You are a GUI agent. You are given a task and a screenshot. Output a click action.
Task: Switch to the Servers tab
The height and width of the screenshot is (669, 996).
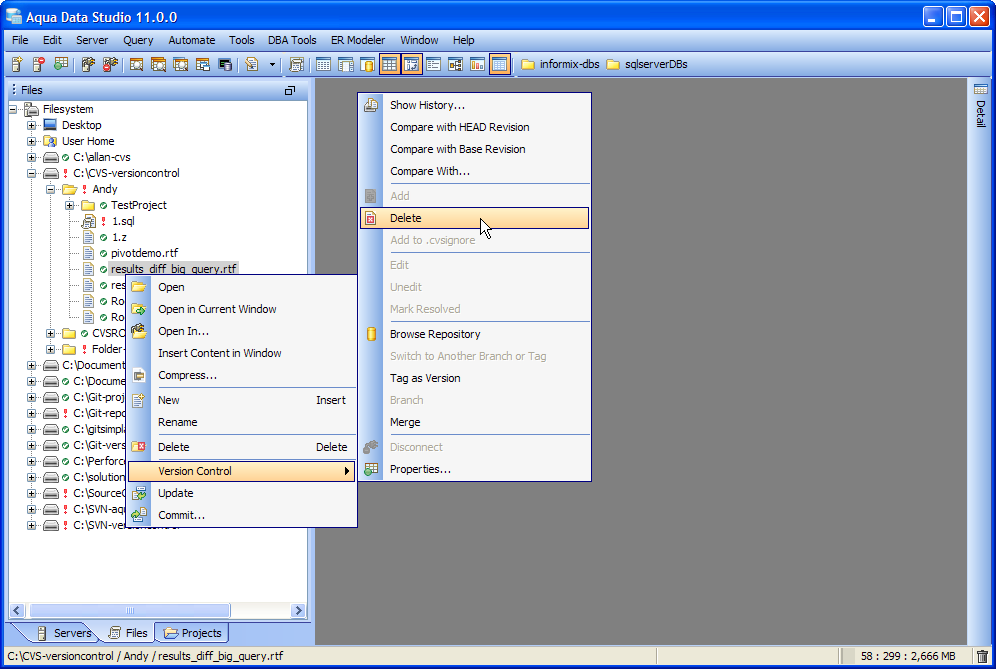coord(64,633)
